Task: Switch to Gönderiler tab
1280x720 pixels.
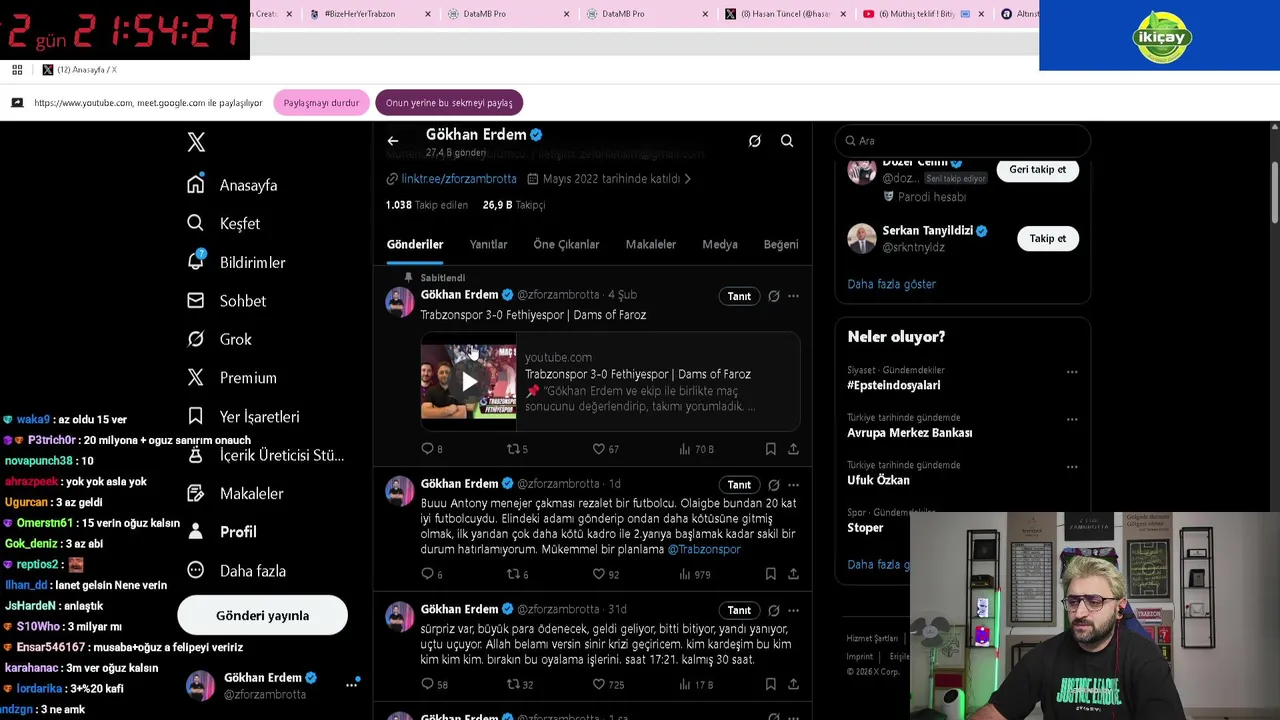Action: [x=415, y=244]
